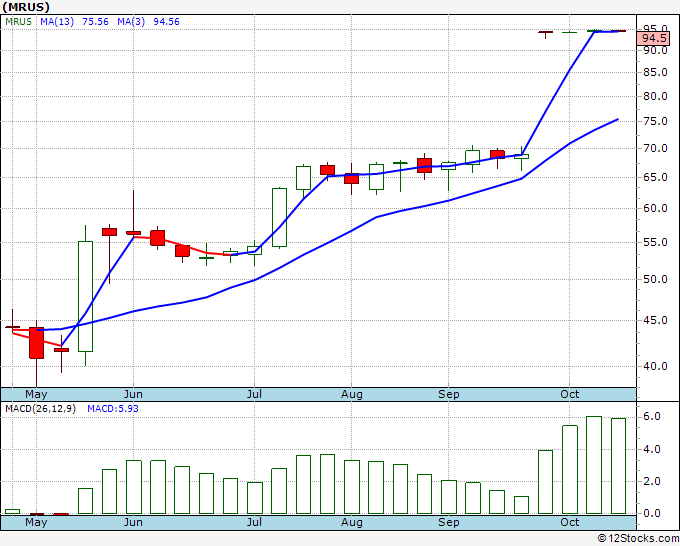680x546 pixels.
Task: Click the 0.0 MACD axis label
Action: (652, 513)
